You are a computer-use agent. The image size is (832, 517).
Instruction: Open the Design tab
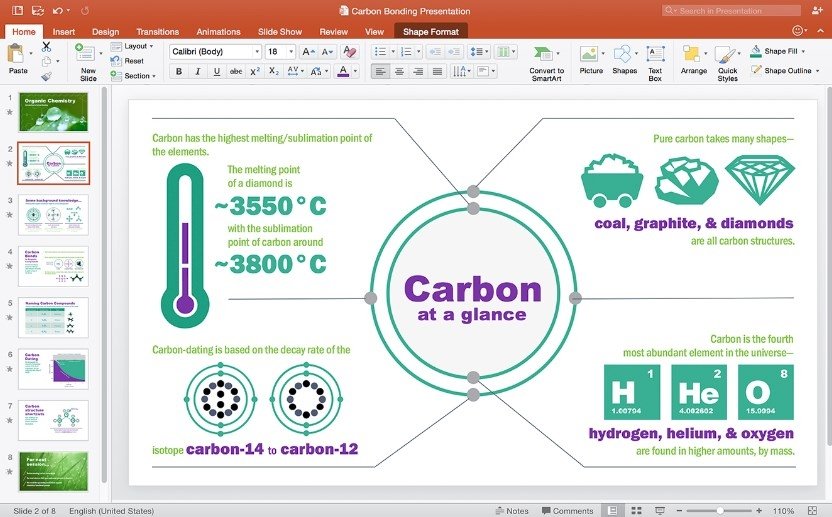106,31
